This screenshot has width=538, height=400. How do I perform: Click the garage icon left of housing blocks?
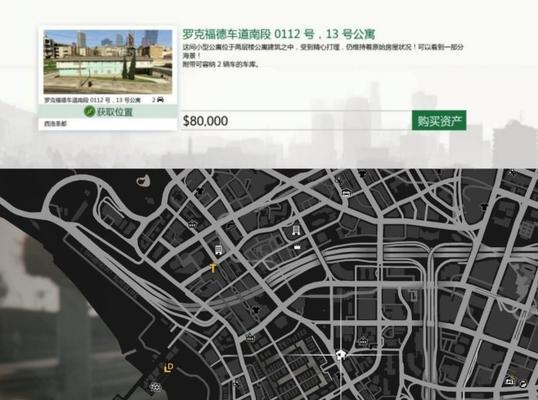pyautogui.click(x=250, y=338)
